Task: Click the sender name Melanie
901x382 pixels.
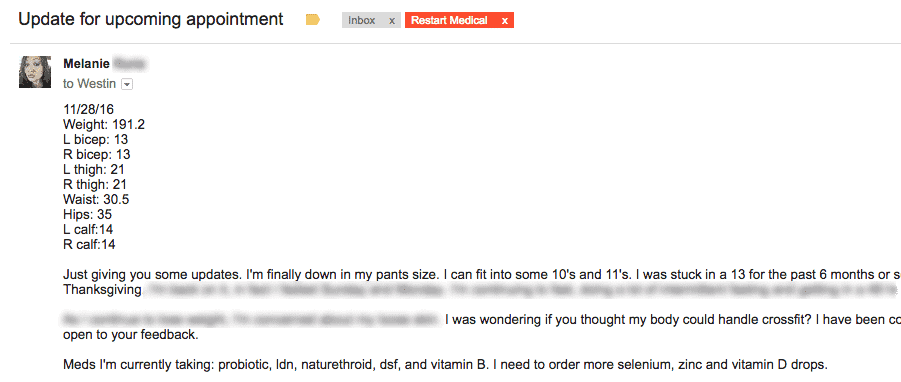Action: (x=86, y=64)
